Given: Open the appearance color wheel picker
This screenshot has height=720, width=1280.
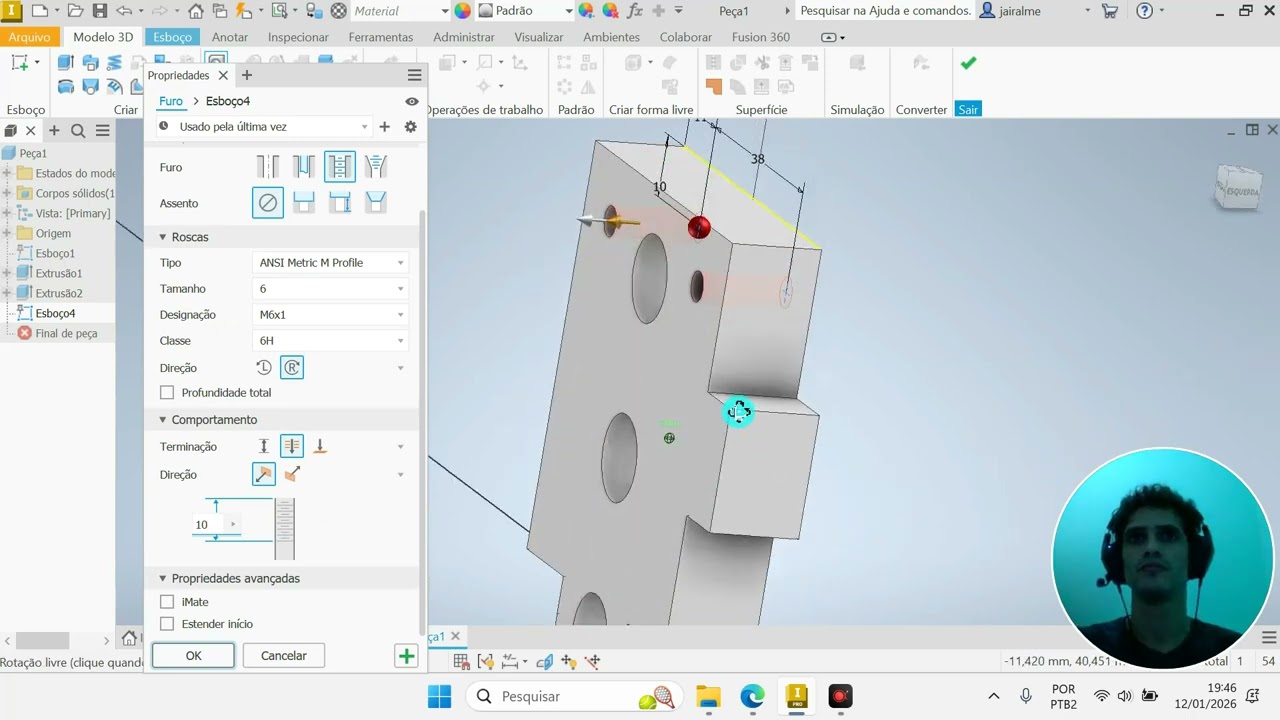Looking at the screenshot, I should (462, 11).
